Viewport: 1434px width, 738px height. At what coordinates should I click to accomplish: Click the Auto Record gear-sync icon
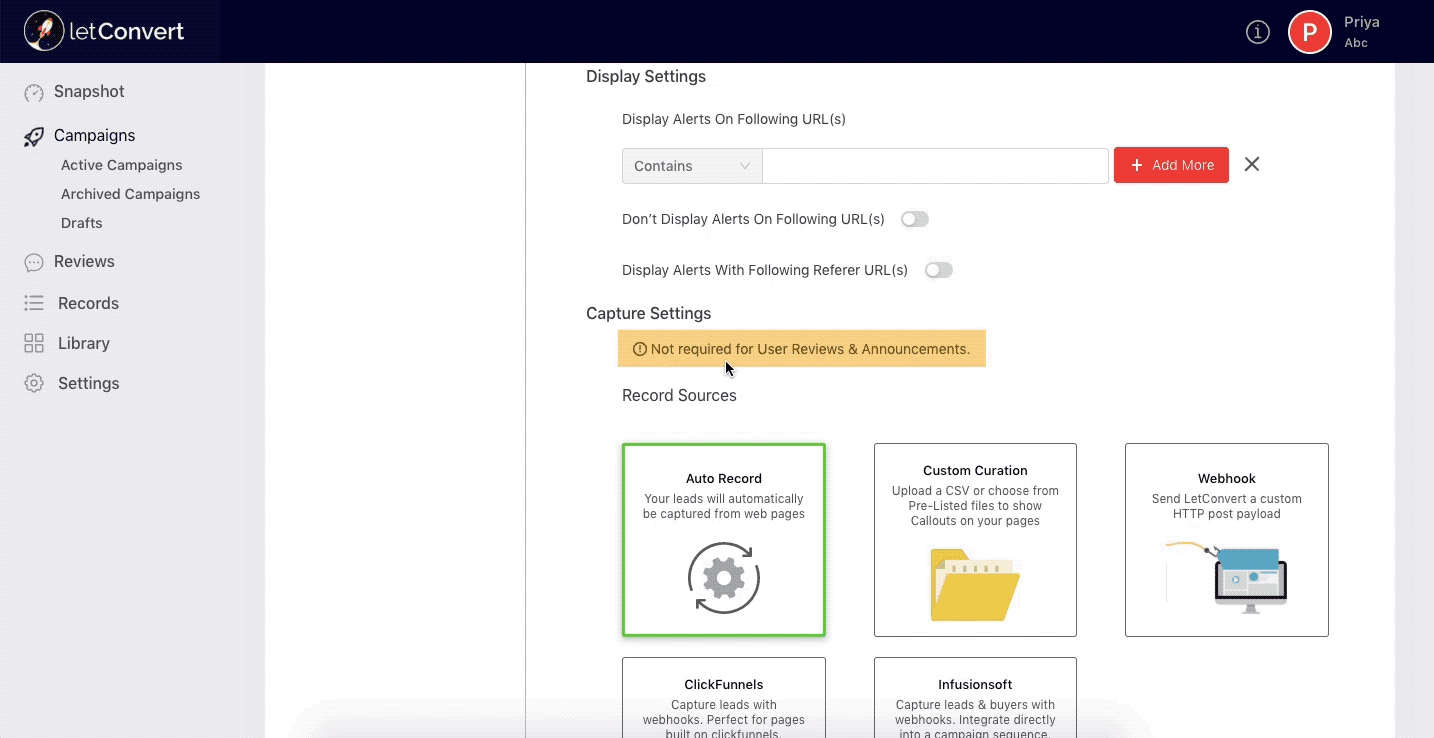click(724, 578)
